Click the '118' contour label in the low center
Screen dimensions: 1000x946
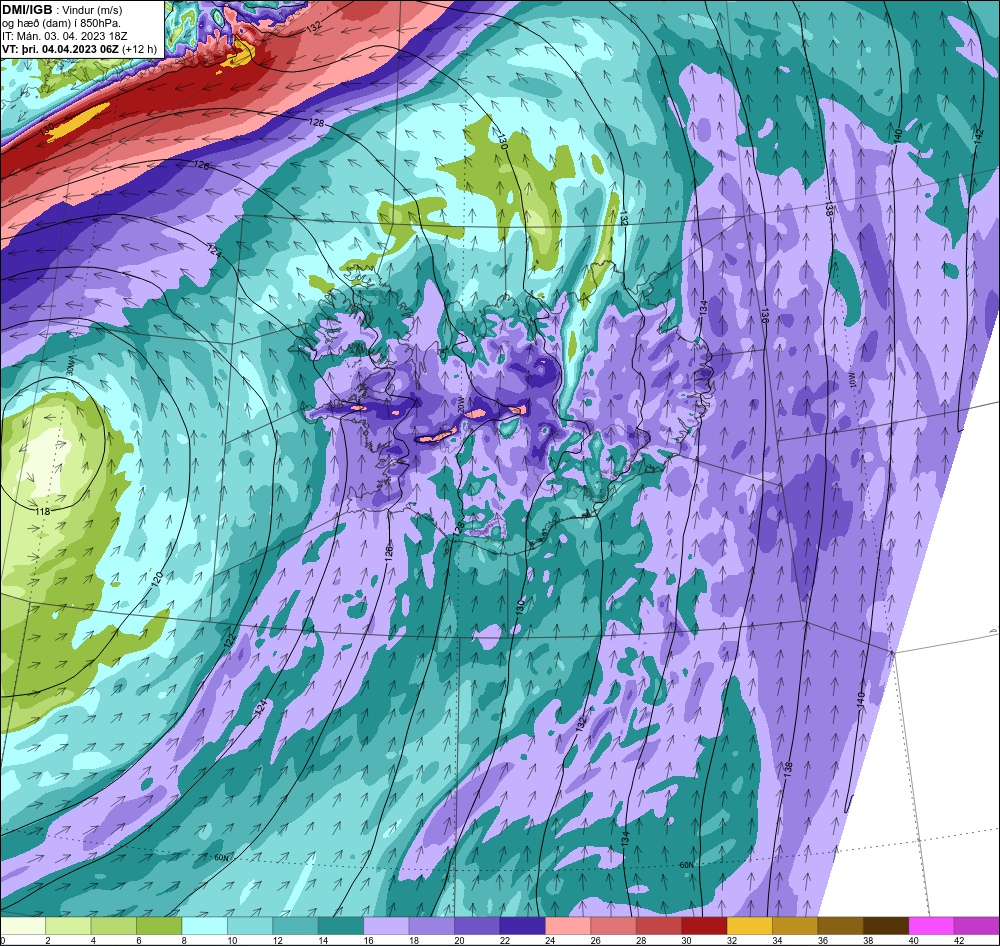pyautogui.click(x=42, y=512)
